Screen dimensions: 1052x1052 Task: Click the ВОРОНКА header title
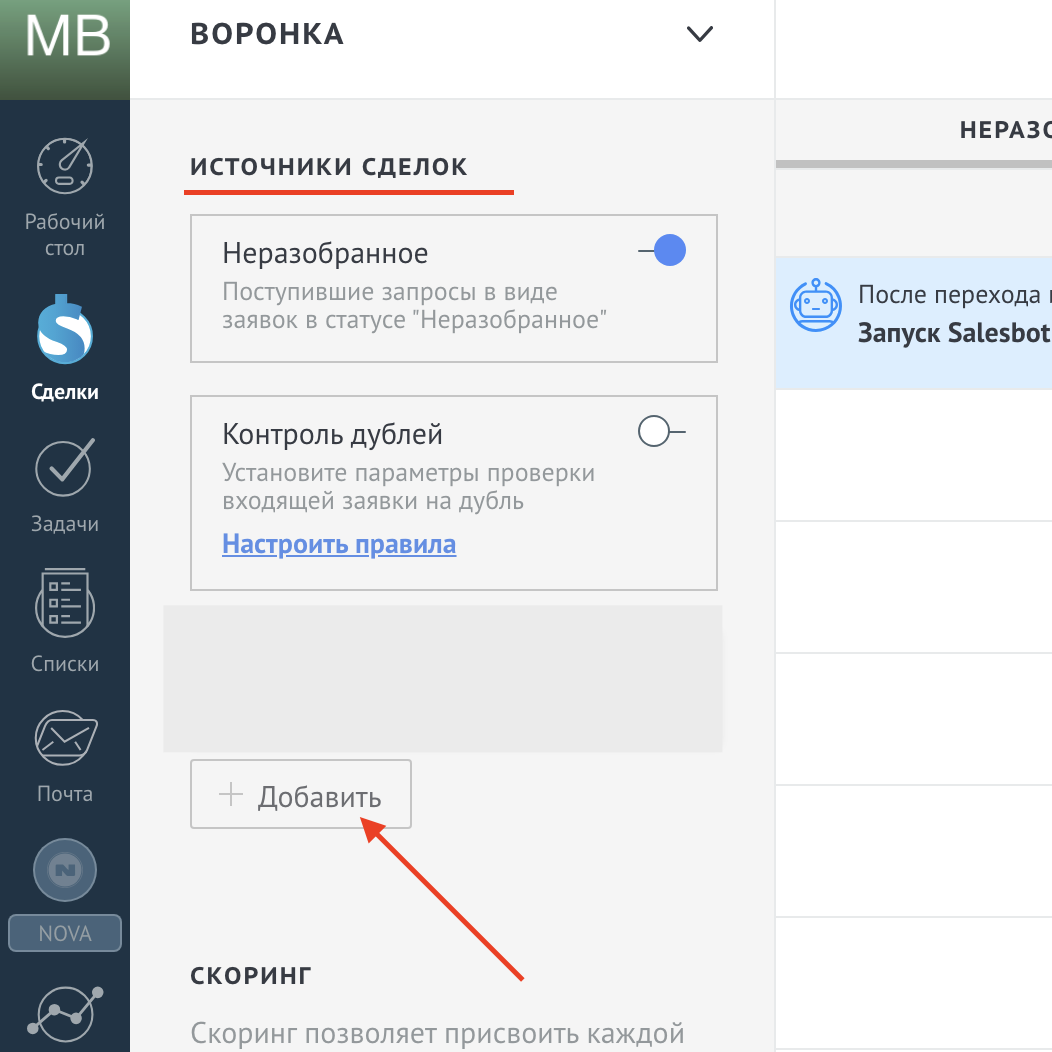(x=267, y=34)
